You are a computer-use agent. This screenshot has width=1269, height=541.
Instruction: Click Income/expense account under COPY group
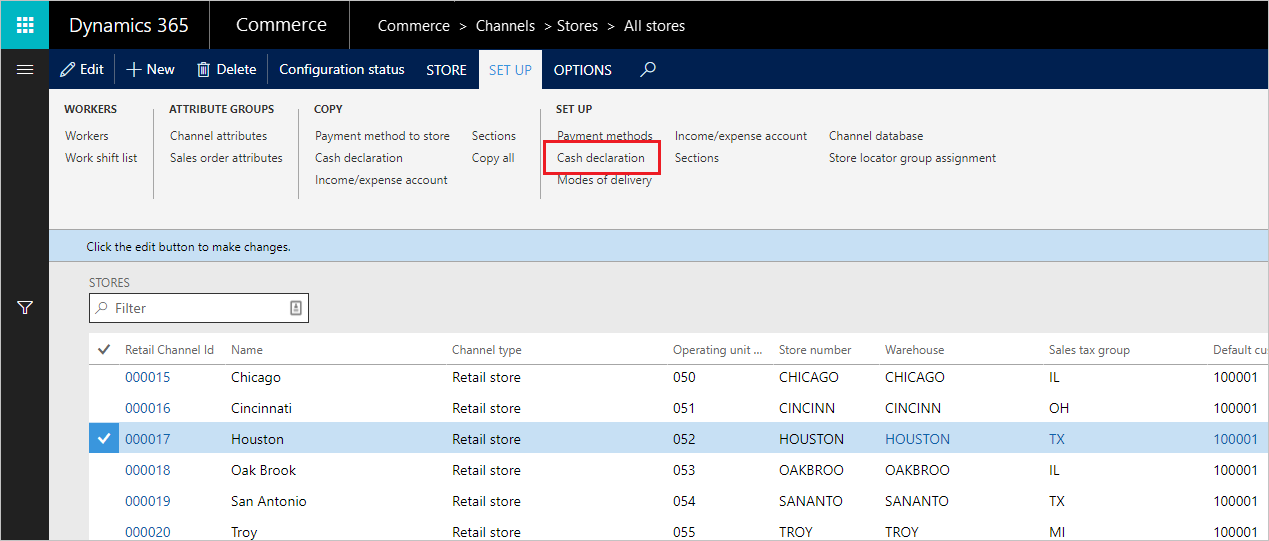point(381,180)
